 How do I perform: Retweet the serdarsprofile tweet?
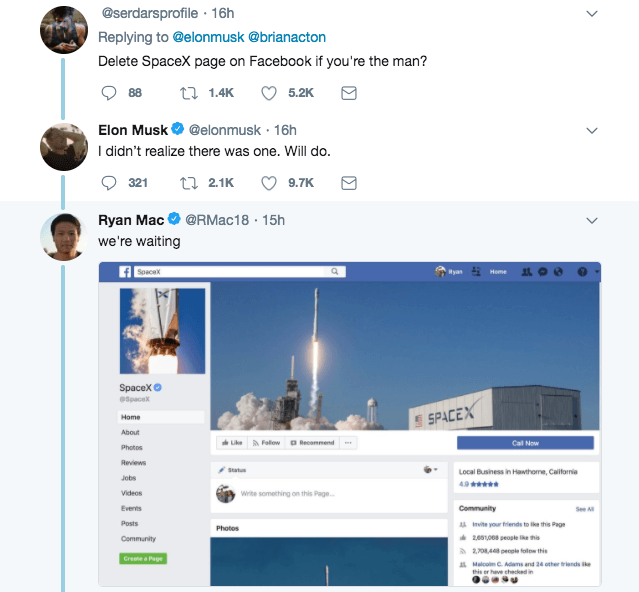point(187,93)
